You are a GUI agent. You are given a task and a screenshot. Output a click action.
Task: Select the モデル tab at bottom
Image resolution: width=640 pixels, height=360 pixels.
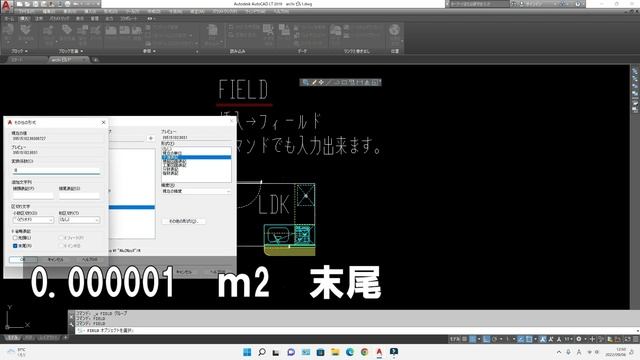point(13,338)
